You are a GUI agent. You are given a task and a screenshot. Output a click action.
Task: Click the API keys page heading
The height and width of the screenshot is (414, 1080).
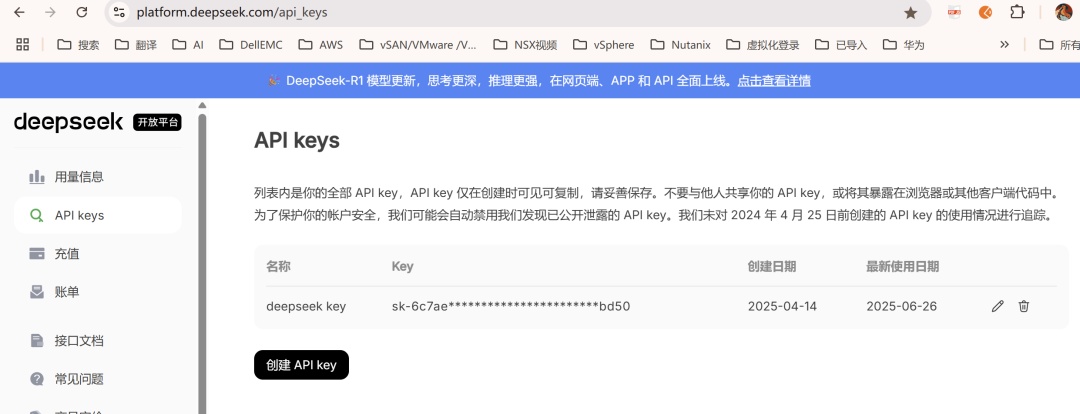(x=297, y=141)
